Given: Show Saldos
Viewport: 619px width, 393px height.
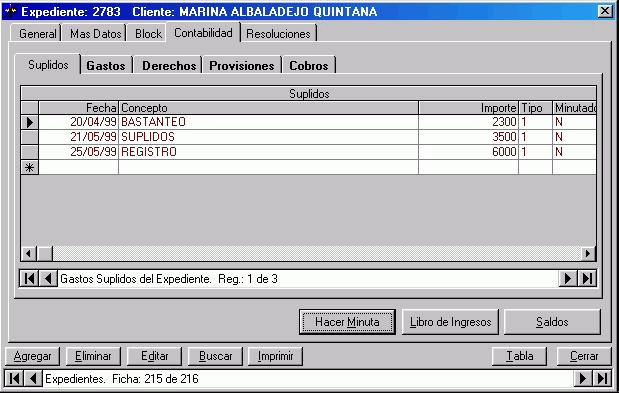Looking at the screenshot, I should (552, 322).
